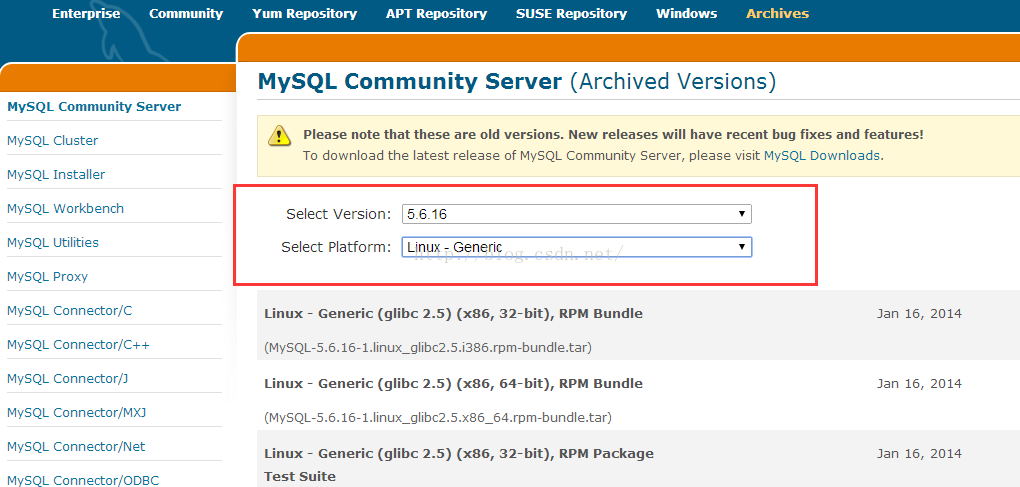
Task: Open the Windows tab
Action: click(x=686, y=14)
